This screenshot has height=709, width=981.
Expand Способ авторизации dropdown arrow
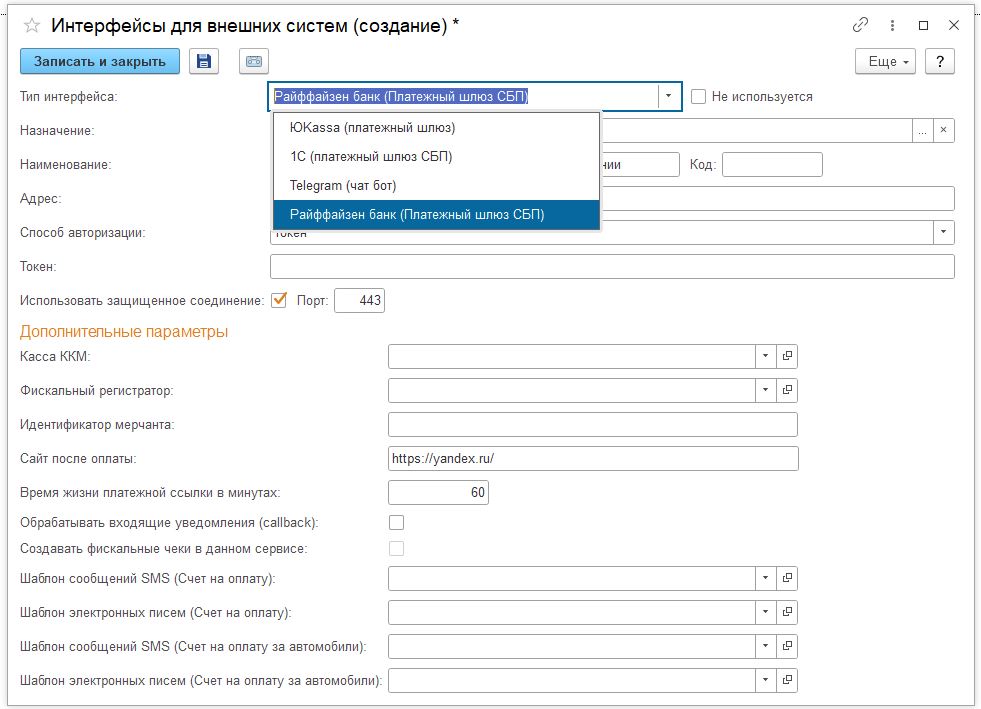943,232
